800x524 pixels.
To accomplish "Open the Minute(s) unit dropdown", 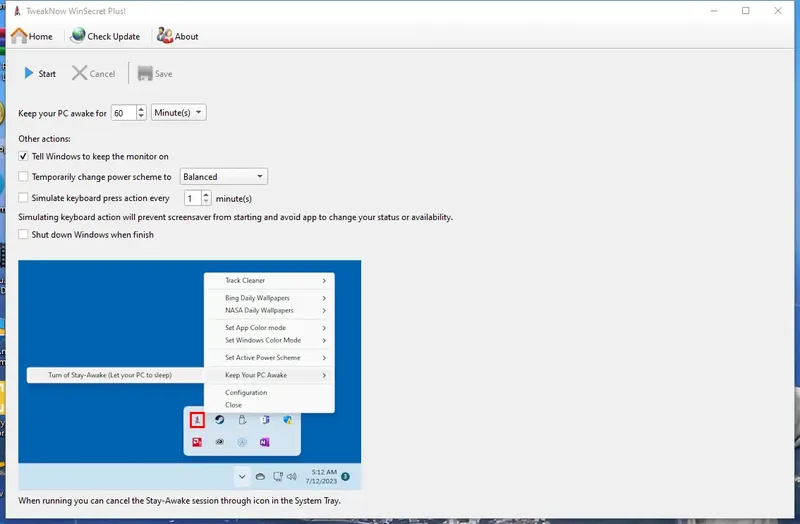I will (x=179, y=113).
